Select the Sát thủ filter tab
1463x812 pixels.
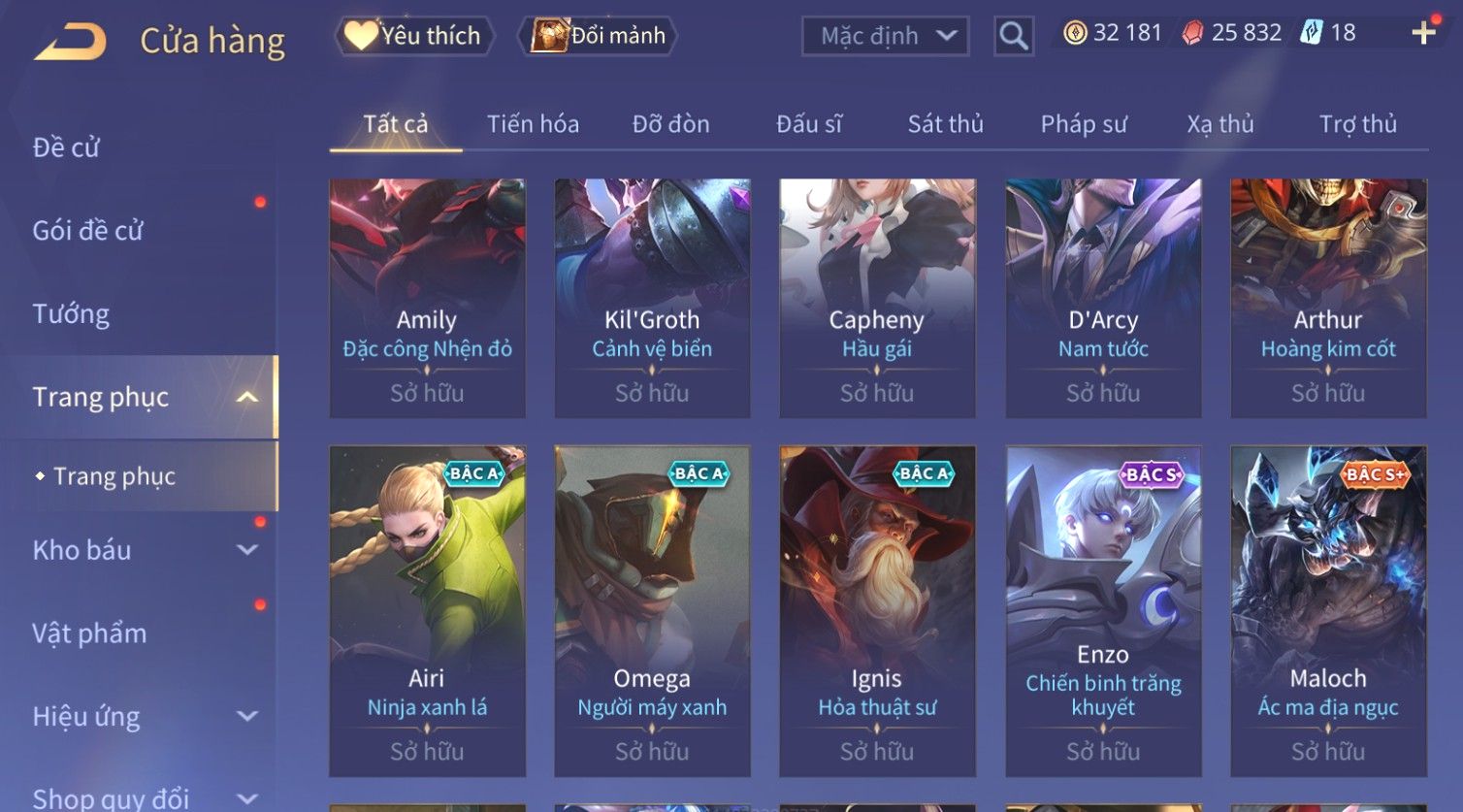(945, 124)
